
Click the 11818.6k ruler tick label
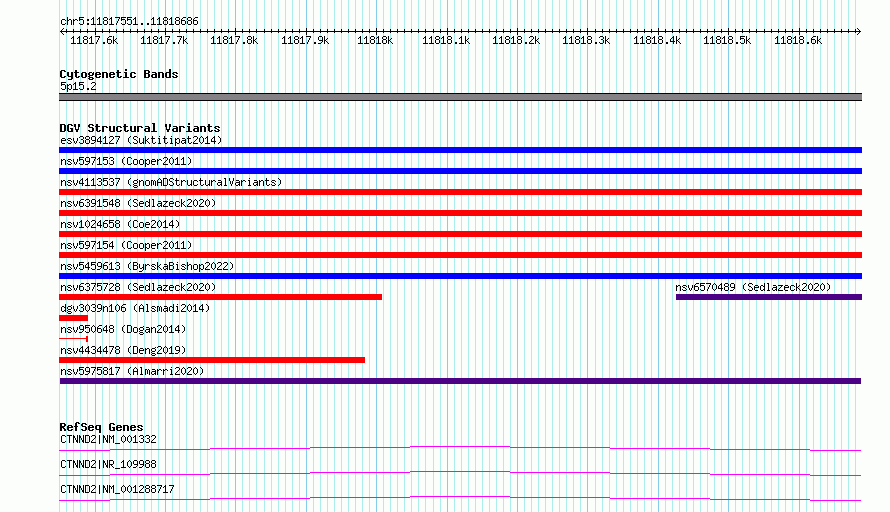[798, 41]
